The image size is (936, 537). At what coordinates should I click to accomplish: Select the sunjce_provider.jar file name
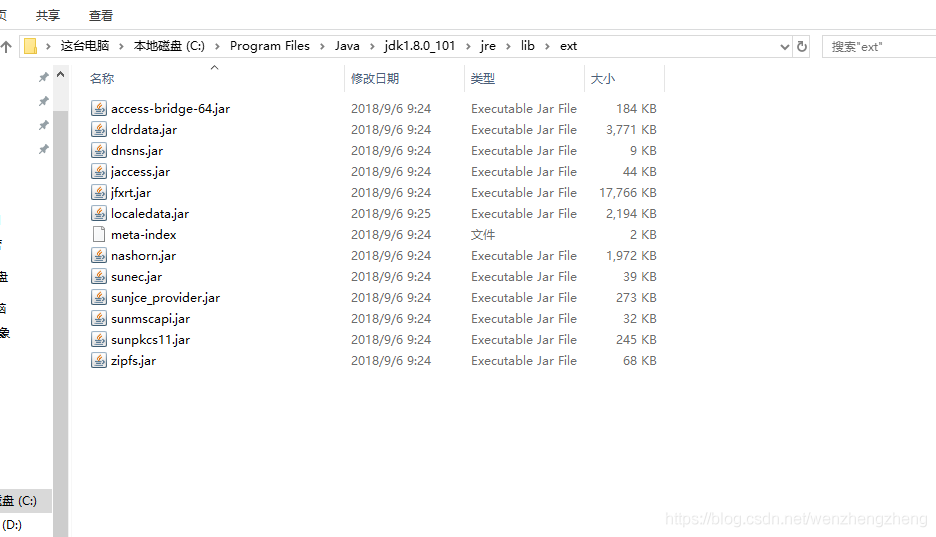pos(165,297)
